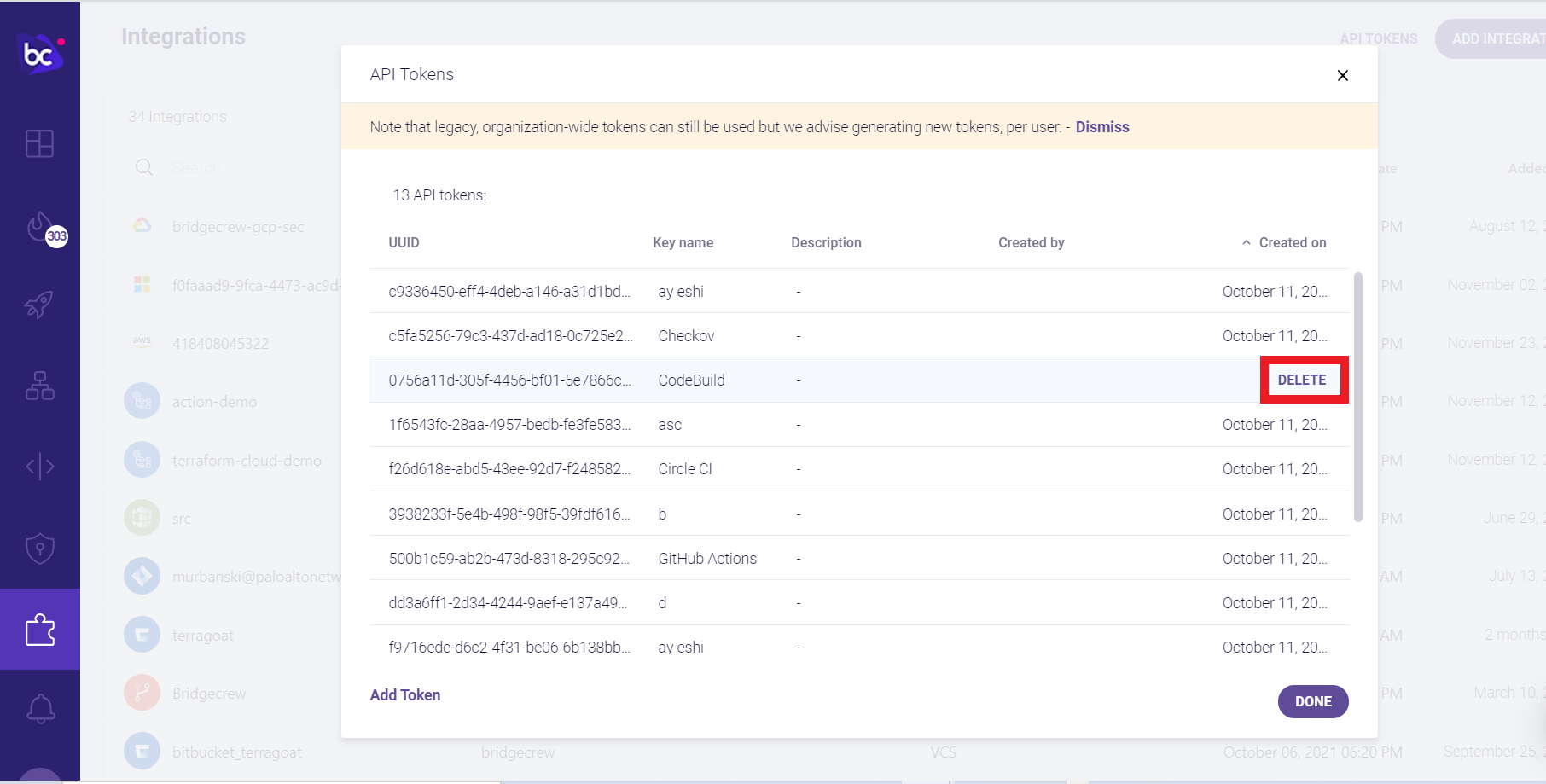Screen dimensions: 1546x784
Task: Select the Circle CI token row
Action: click(860, 469)
